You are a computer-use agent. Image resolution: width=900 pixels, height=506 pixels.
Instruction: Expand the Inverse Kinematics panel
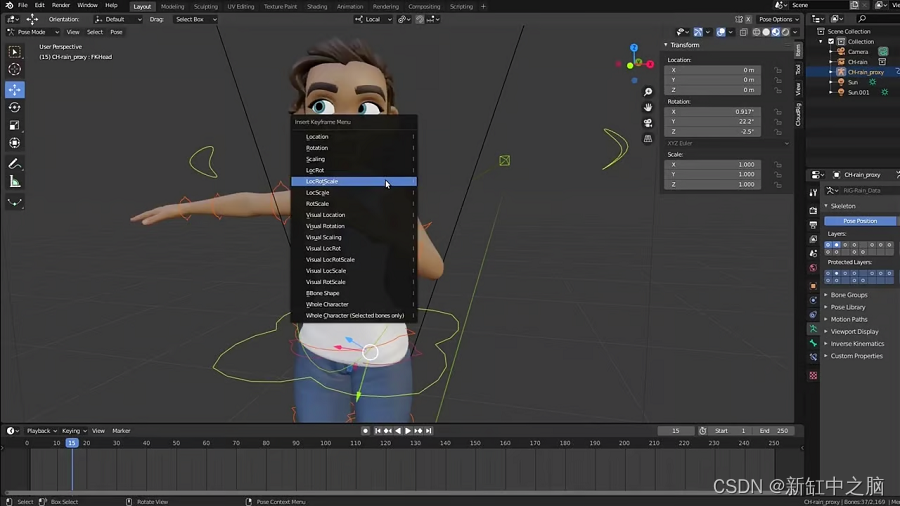tap(857, 344)
